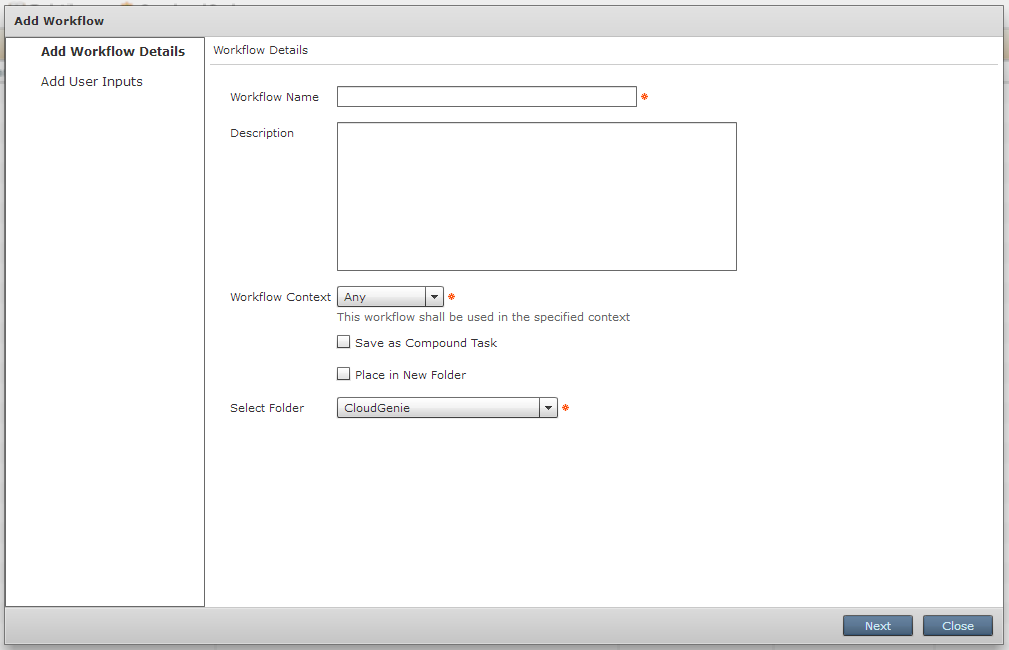Click the Next button
Viewport: 1009px width, 650px height.
coord(877,625)
